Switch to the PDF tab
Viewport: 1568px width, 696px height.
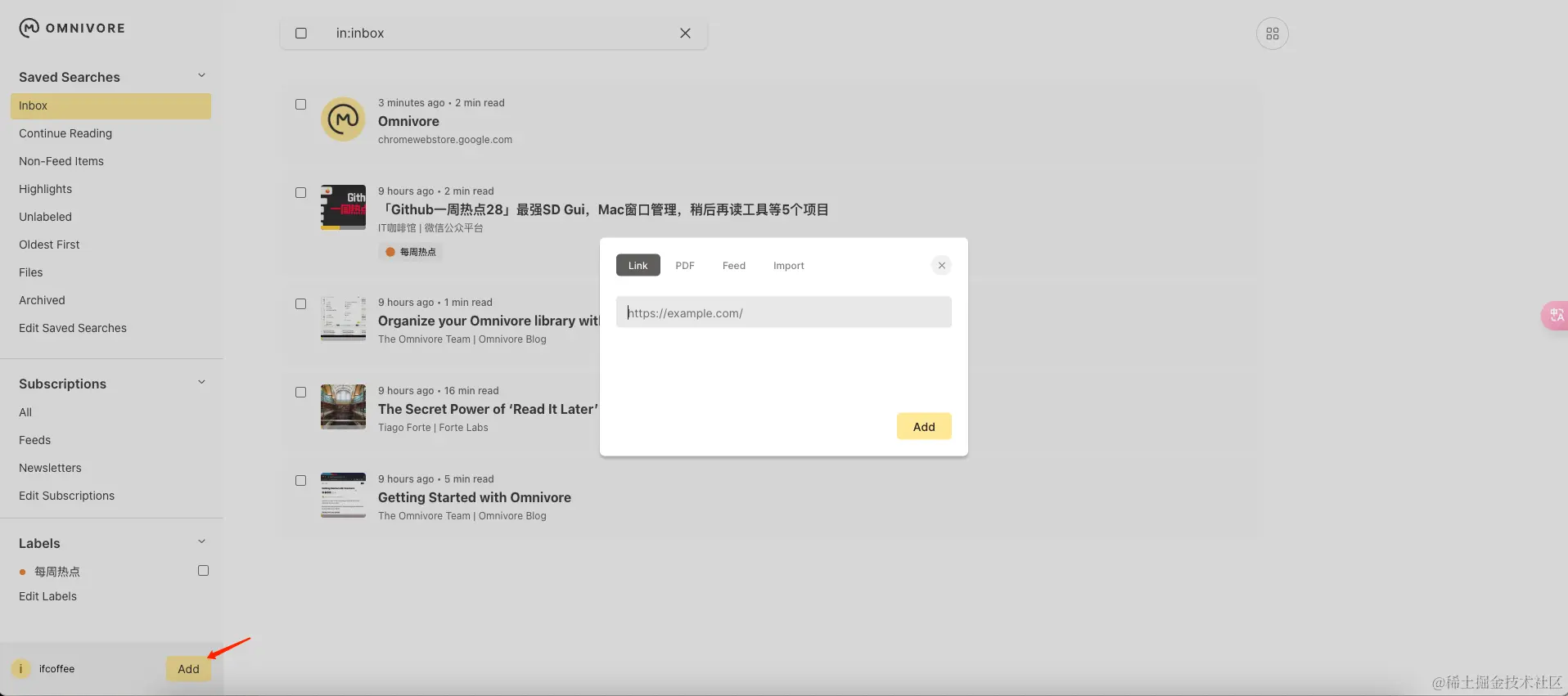point(685,266)
